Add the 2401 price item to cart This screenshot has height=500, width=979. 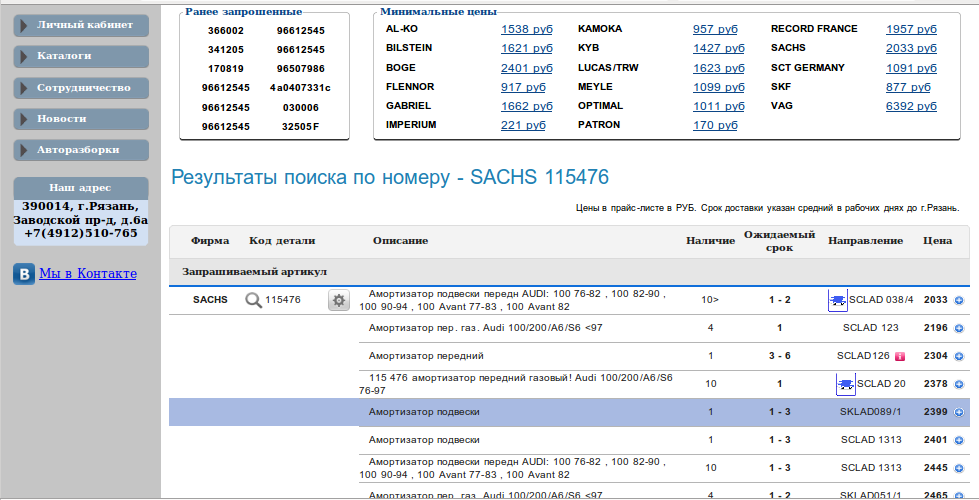[x=959, y=441]
